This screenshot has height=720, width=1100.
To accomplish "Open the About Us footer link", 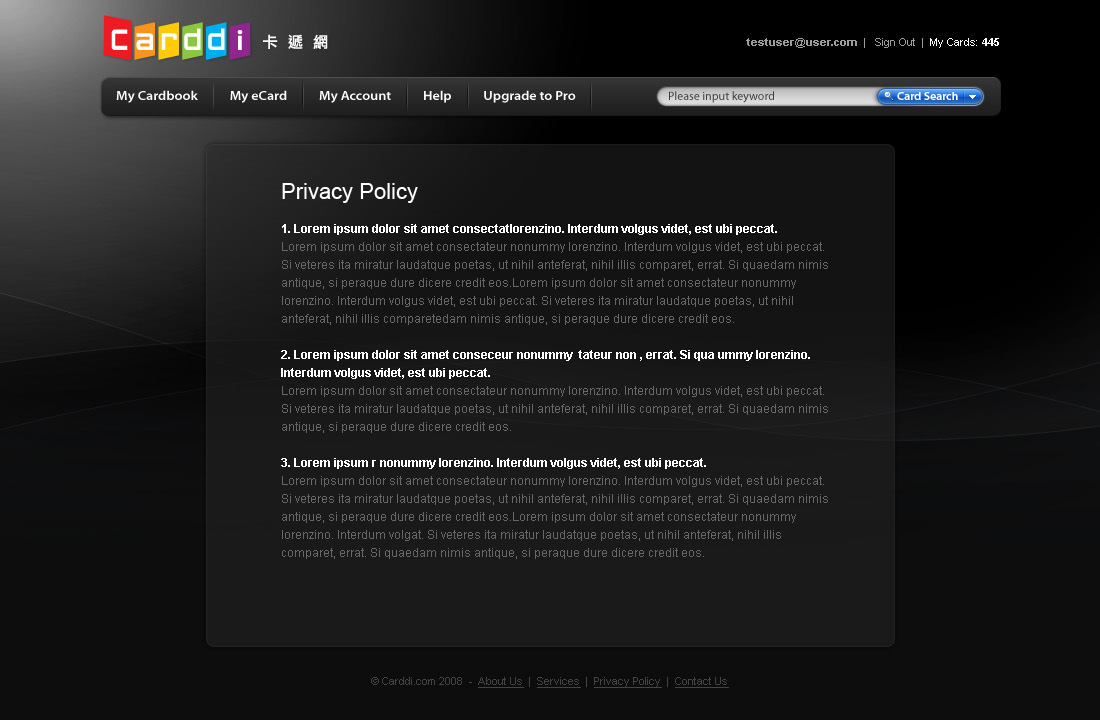I will click(500, 682).
